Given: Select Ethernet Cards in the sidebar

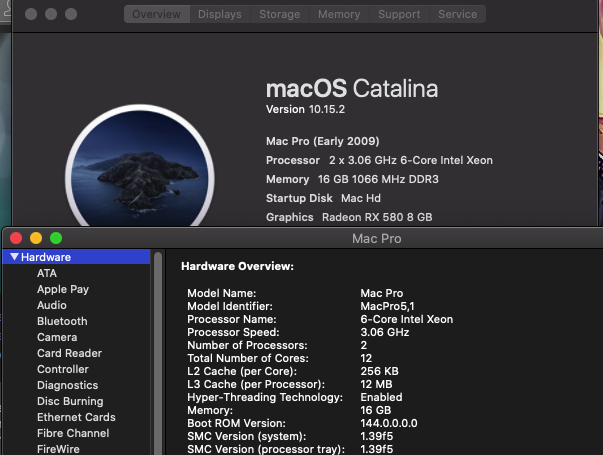Looking at the screenshot, I should coord(76,417).
